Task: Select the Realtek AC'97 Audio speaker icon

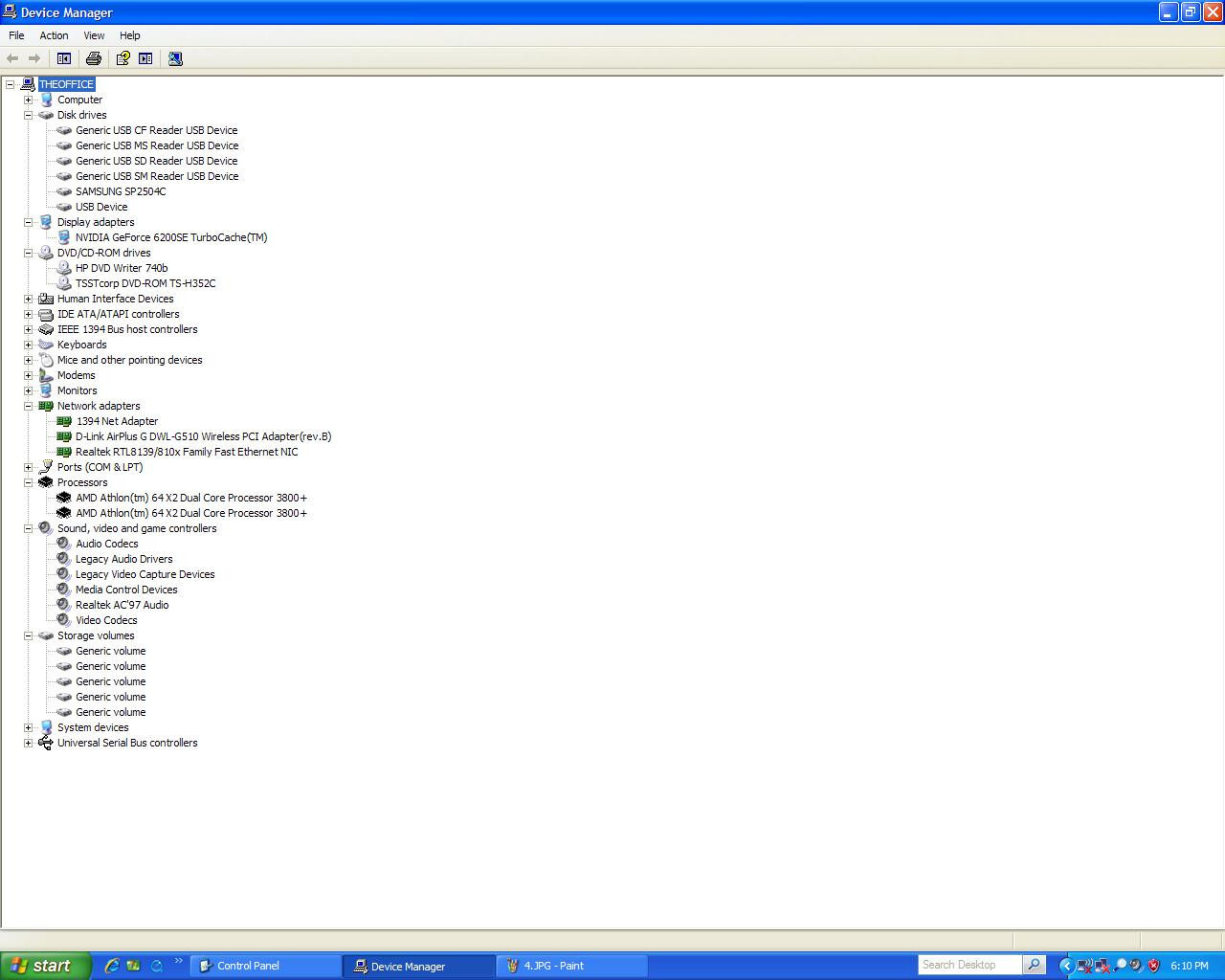Action: (64, 605)
